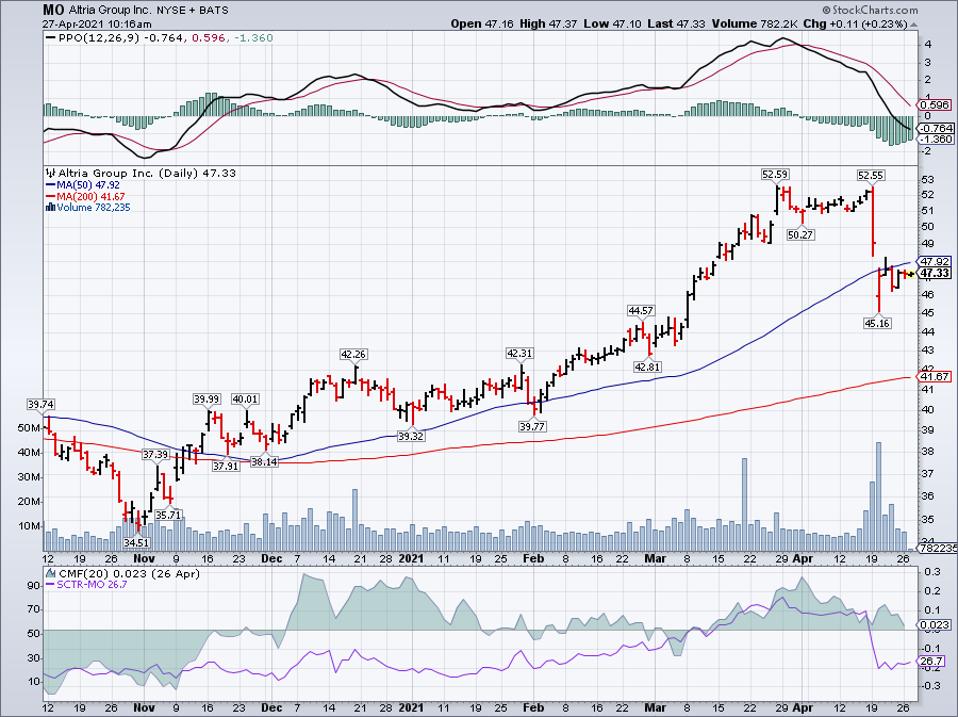Click the 0.596 PPO signal axis tag
Image resolution: width=958 pixels, height=717 pixels.
935,105
